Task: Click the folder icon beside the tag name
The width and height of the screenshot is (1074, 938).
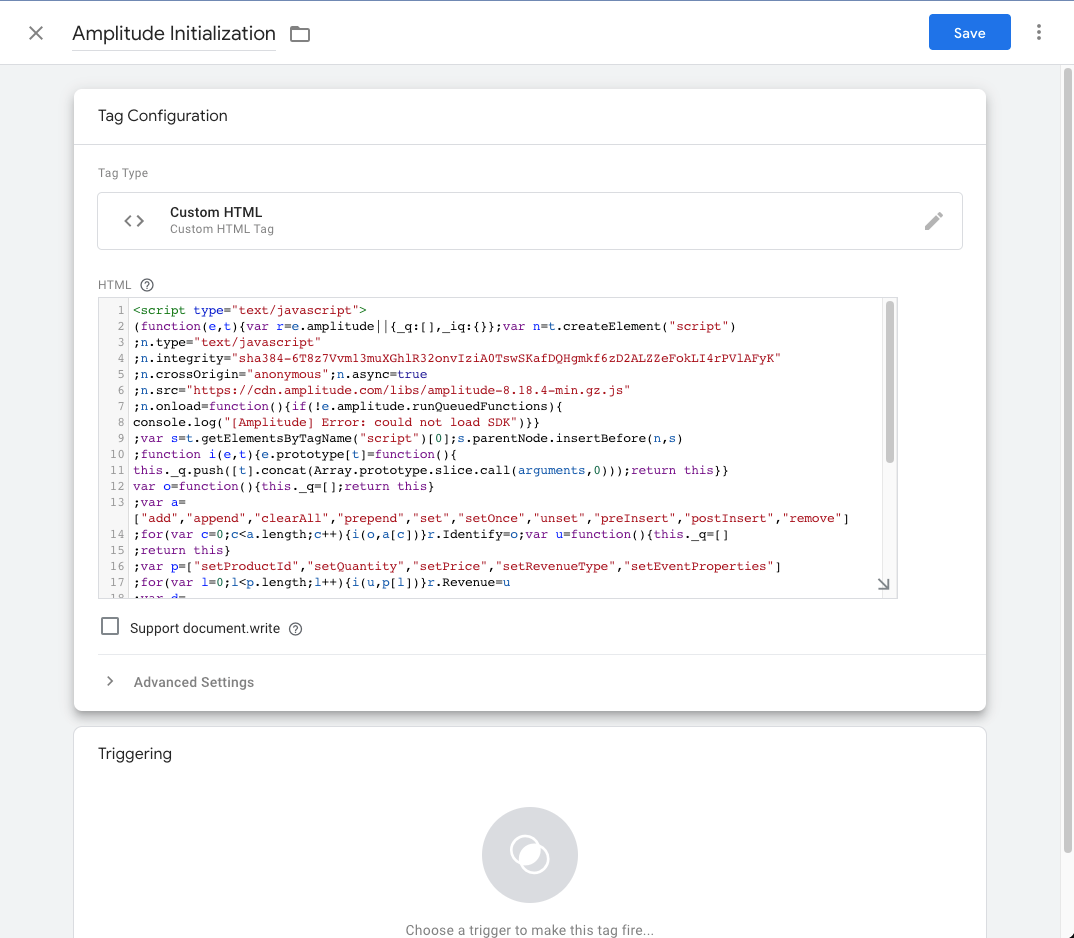Action: 299,34
